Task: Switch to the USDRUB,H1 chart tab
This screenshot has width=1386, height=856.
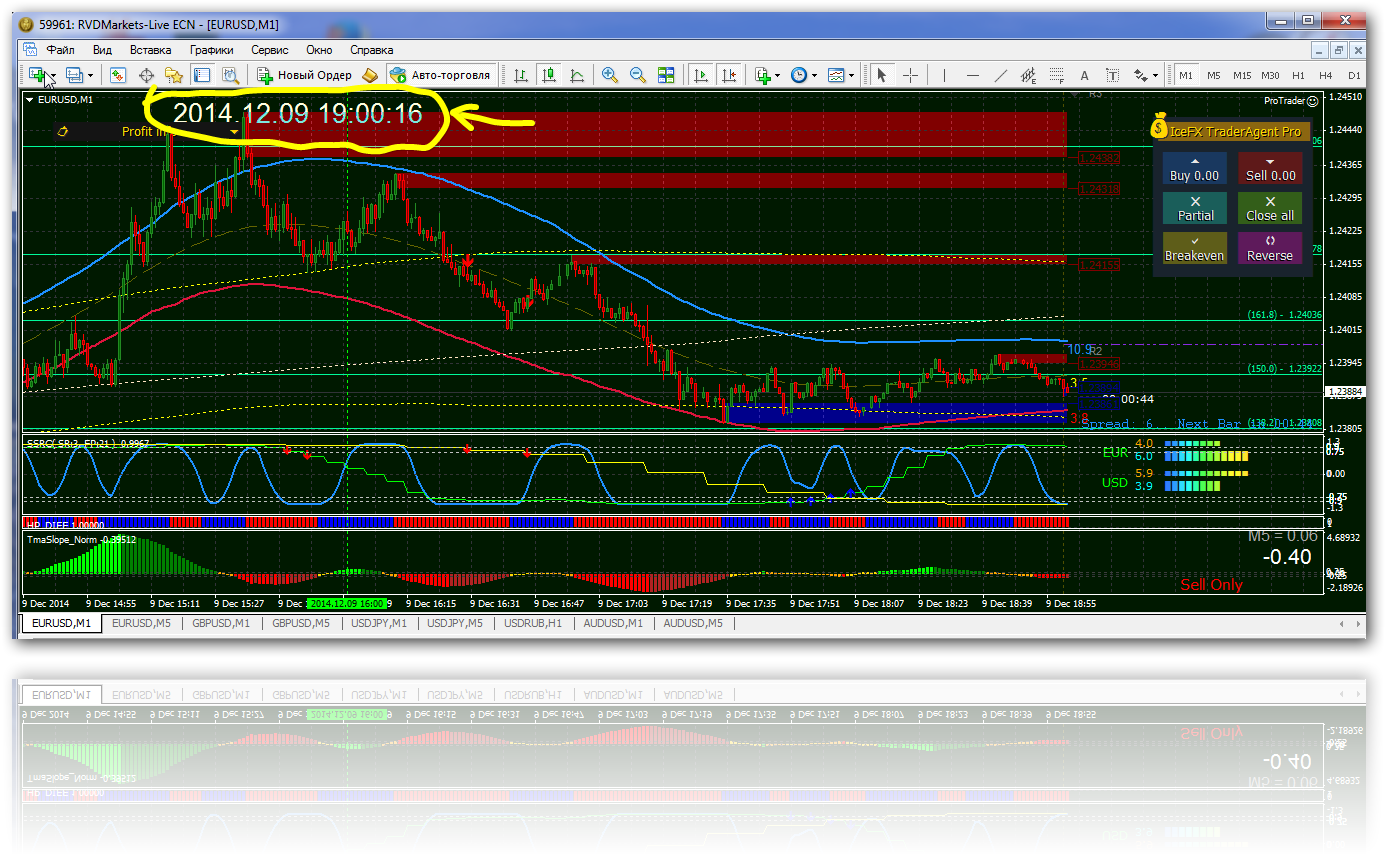Action: pyautogui.click(x=533, y=623)
